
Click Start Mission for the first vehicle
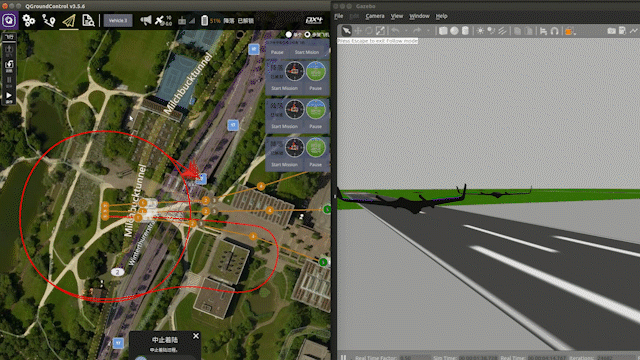[284, 88]
